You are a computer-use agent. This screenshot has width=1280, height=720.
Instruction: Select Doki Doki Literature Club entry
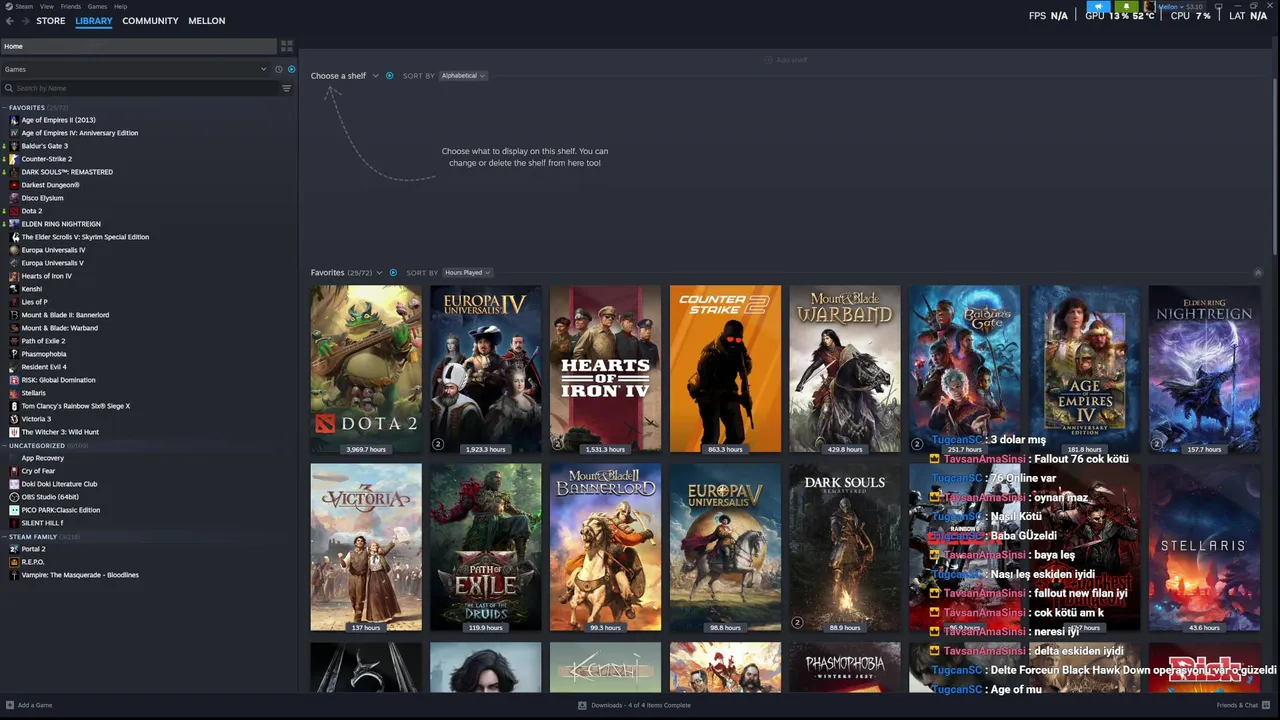[x=59, y=484]
